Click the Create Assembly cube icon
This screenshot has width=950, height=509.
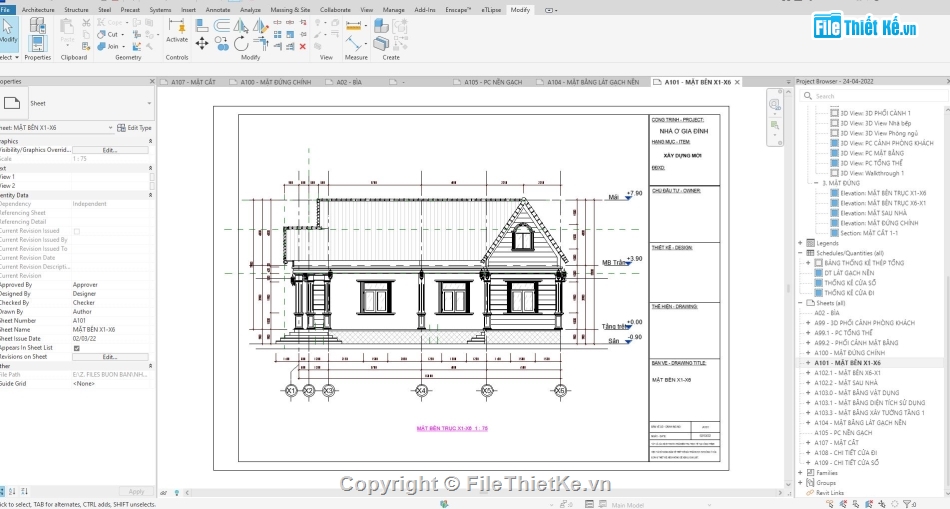381,25
